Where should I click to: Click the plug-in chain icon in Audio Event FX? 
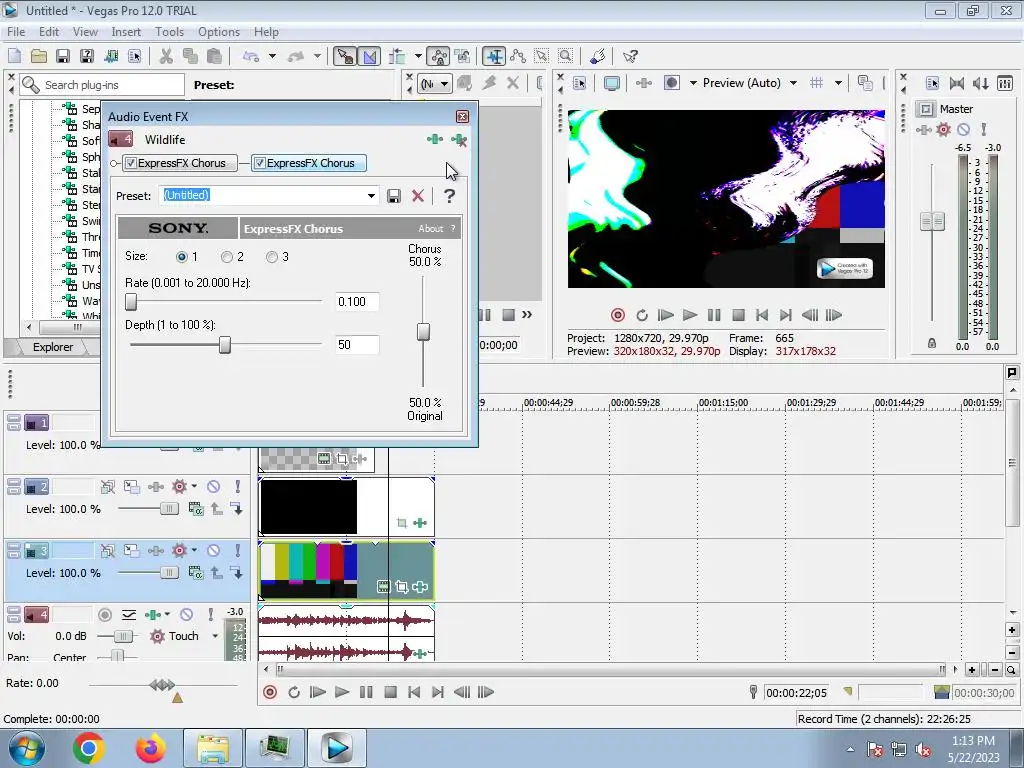435,139
